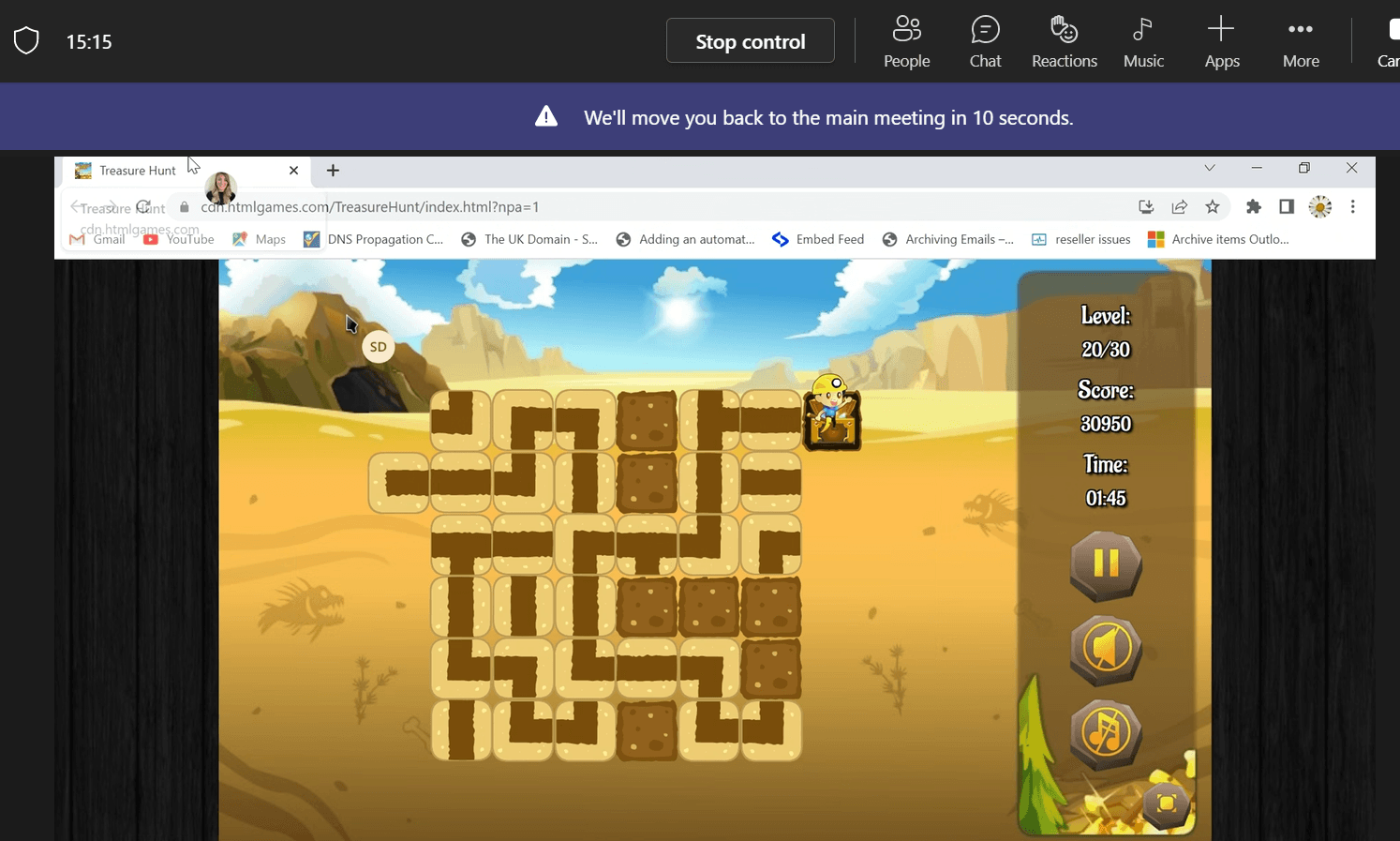Open the meeting Chat
The height and width of the screenshot is (841, 1400).
click(x=986, y=42)
